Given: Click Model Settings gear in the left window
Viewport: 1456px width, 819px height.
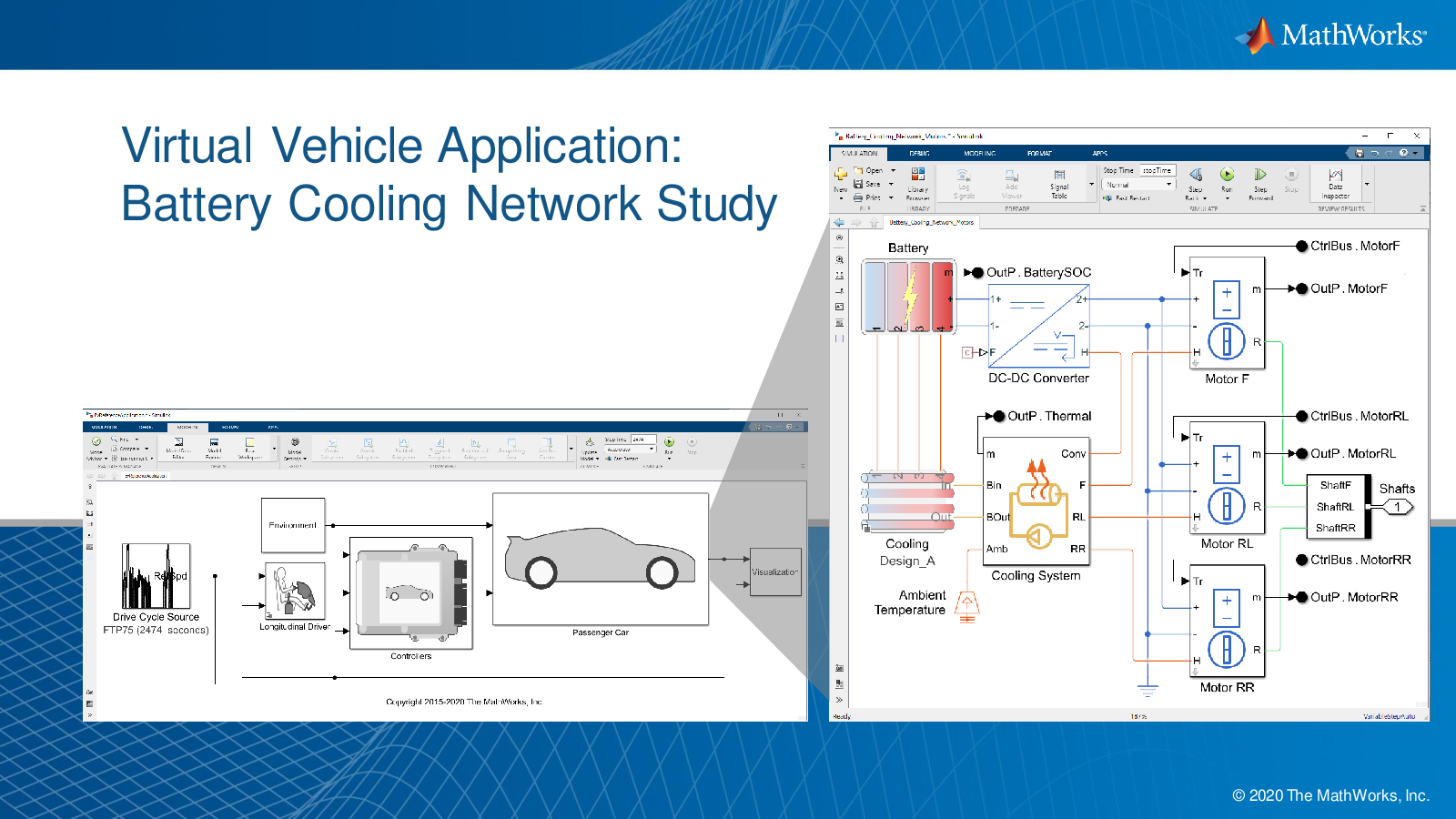Looking at the screenshot, I should coord(295,449).
